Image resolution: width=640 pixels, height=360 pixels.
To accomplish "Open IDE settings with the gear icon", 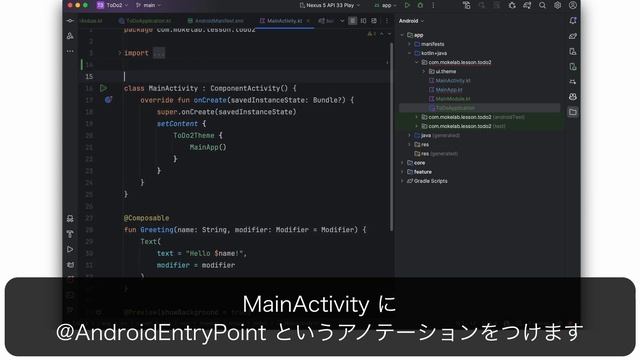I will coord(557,5).
